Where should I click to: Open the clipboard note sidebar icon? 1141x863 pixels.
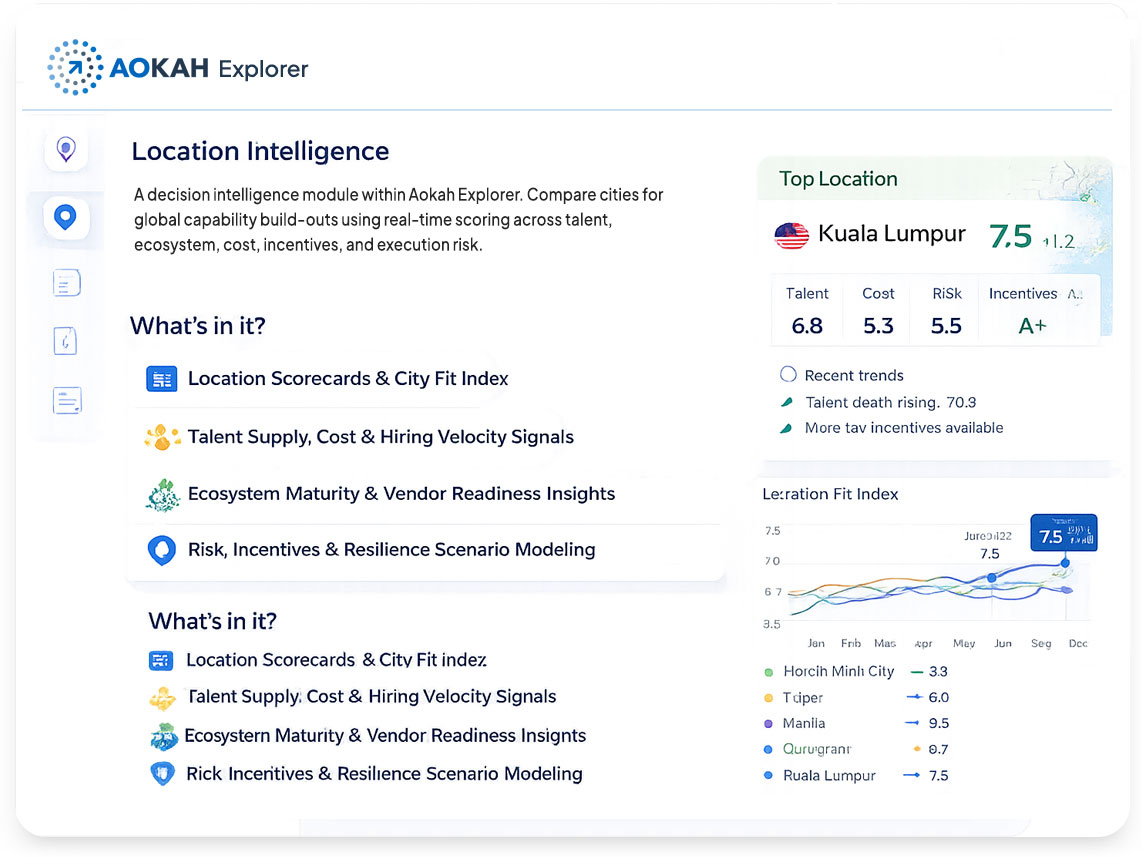point(65,341)
